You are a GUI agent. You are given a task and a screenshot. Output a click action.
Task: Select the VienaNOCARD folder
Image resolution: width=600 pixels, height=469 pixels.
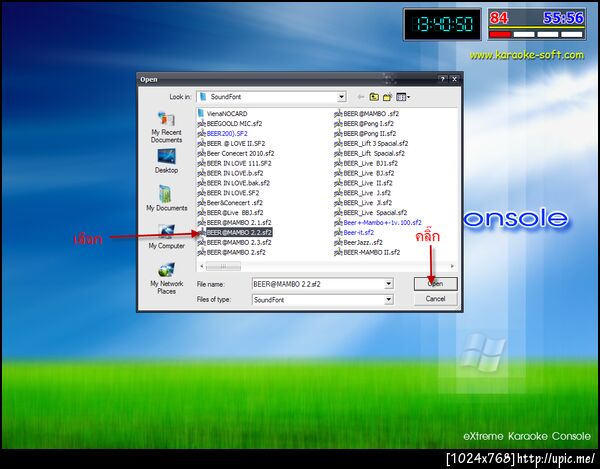(223, 114)
